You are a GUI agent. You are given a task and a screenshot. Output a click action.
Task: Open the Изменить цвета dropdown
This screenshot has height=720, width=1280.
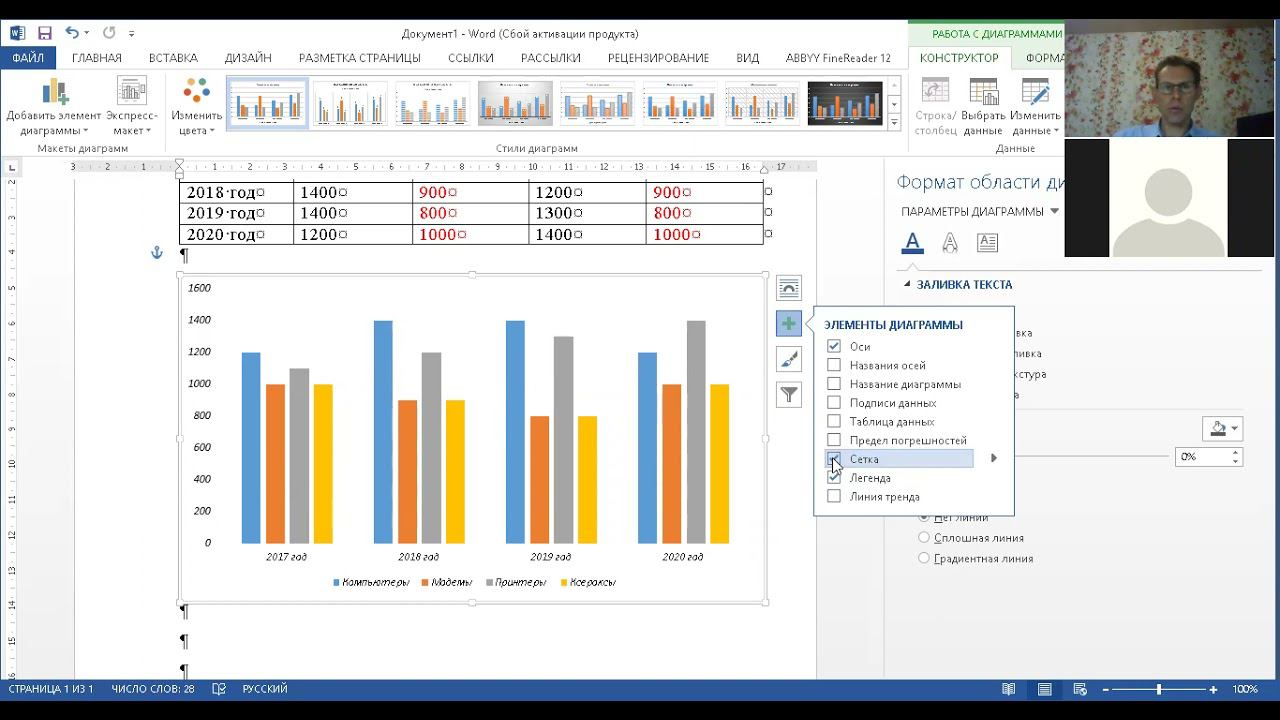coord(196,108)
